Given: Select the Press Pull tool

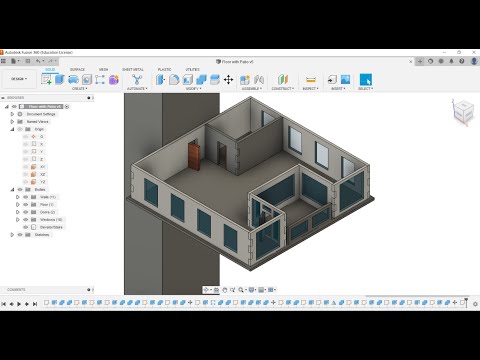Looking at the screenshot, I should pyautogui.click(x=160, y=79).
